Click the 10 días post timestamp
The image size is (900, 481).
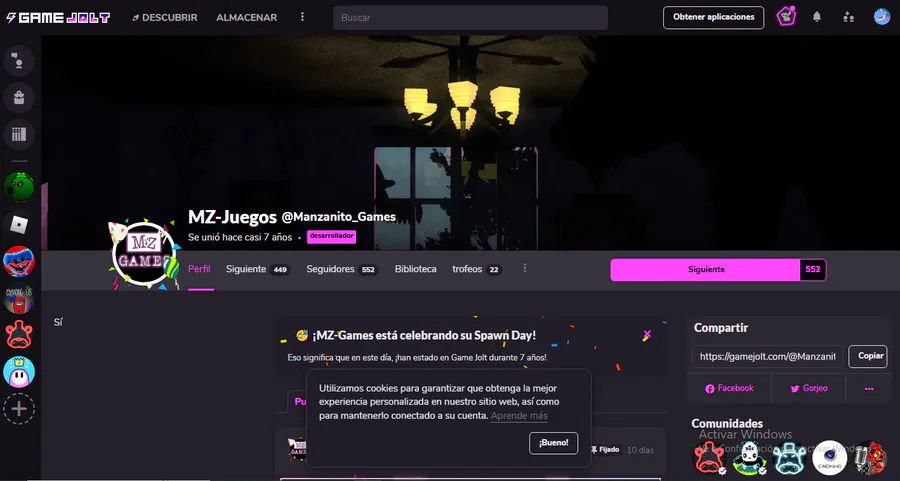click(640, 450)
